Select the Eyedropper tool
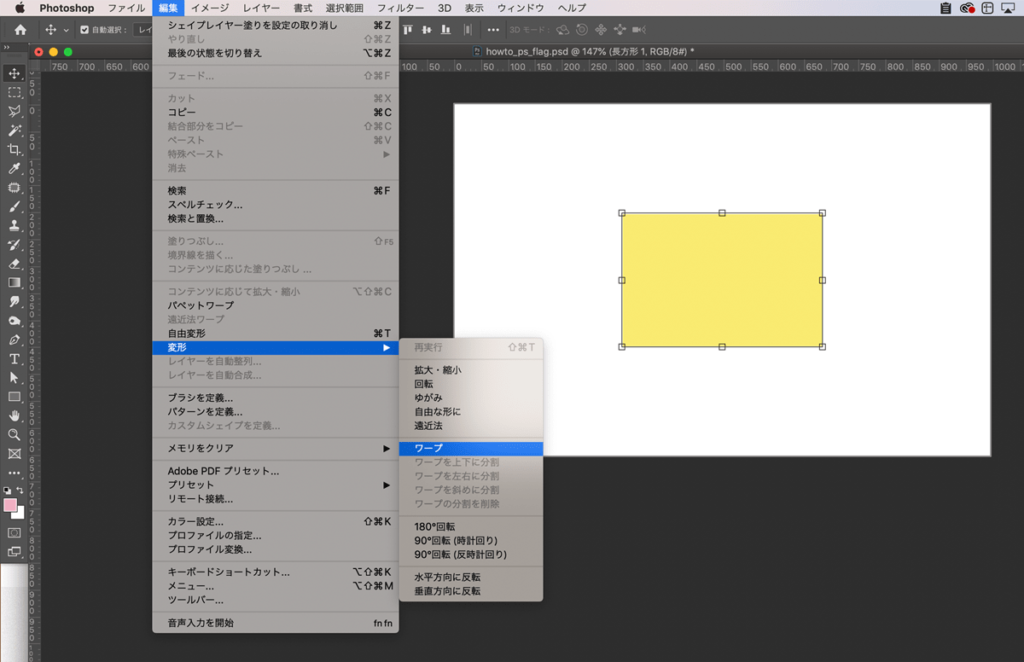1024x662 pixels. (x=15, y=168)
